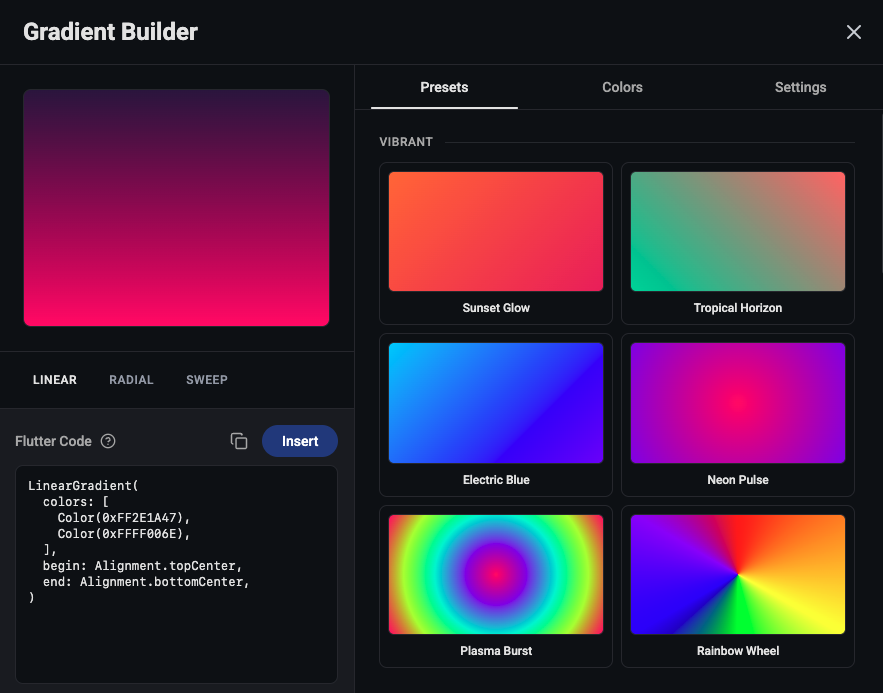Switch to the Colors tab
883x693 pixels.
(622, 87)
